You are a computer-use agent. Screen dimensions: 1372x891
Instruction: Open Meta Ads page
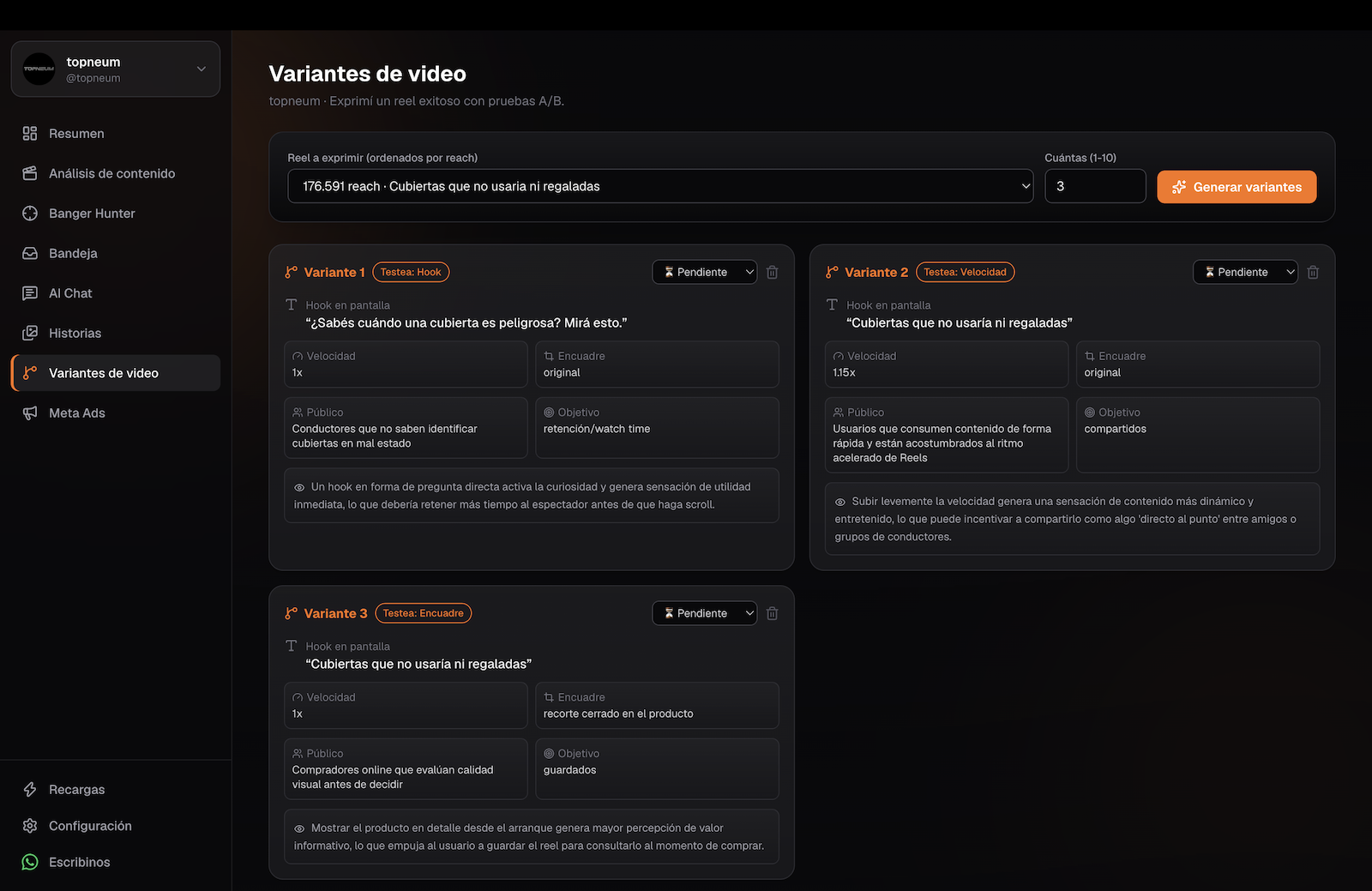click(x=116, y=413)
